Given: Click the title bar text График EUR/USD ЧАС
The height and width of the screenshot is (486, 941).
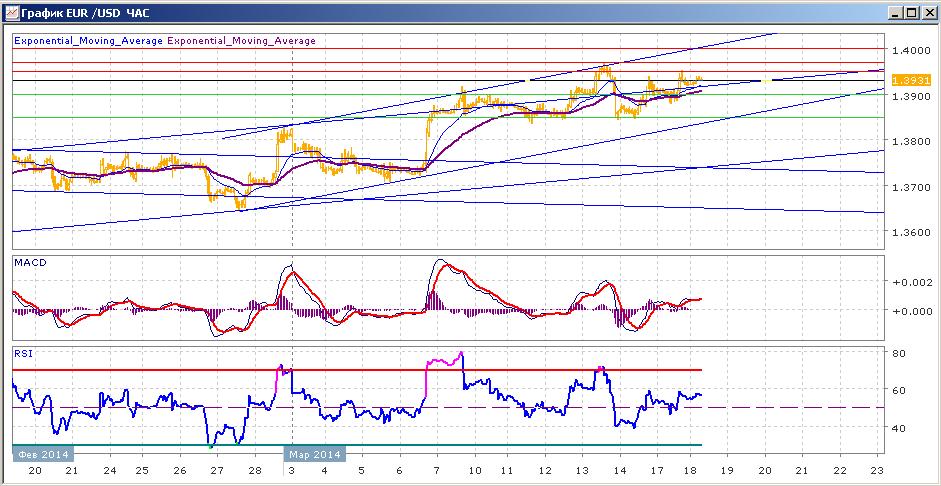Looking at the screenshot, I should [85, 13].
